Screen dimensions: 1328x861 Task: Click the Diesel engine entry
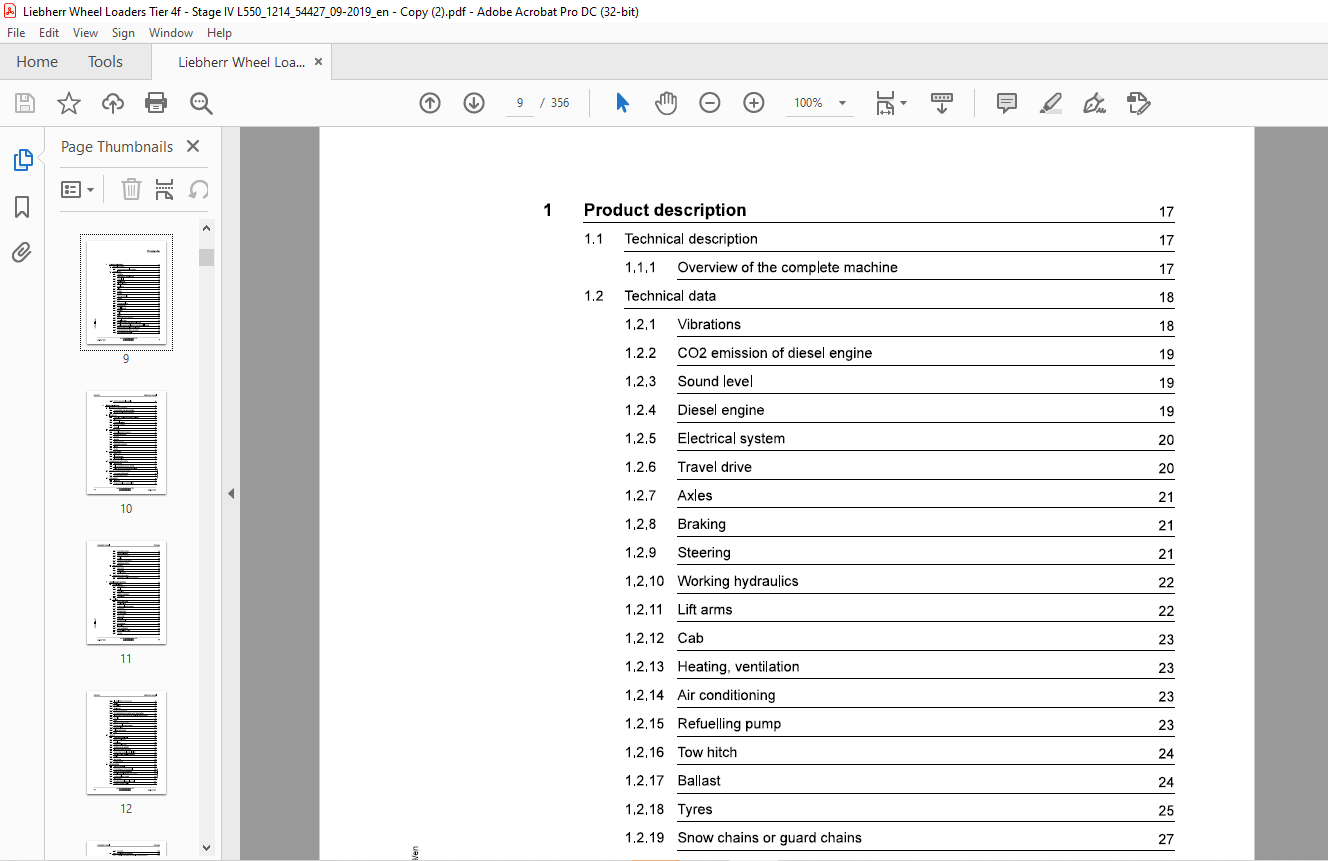click(x=721, y=410)
